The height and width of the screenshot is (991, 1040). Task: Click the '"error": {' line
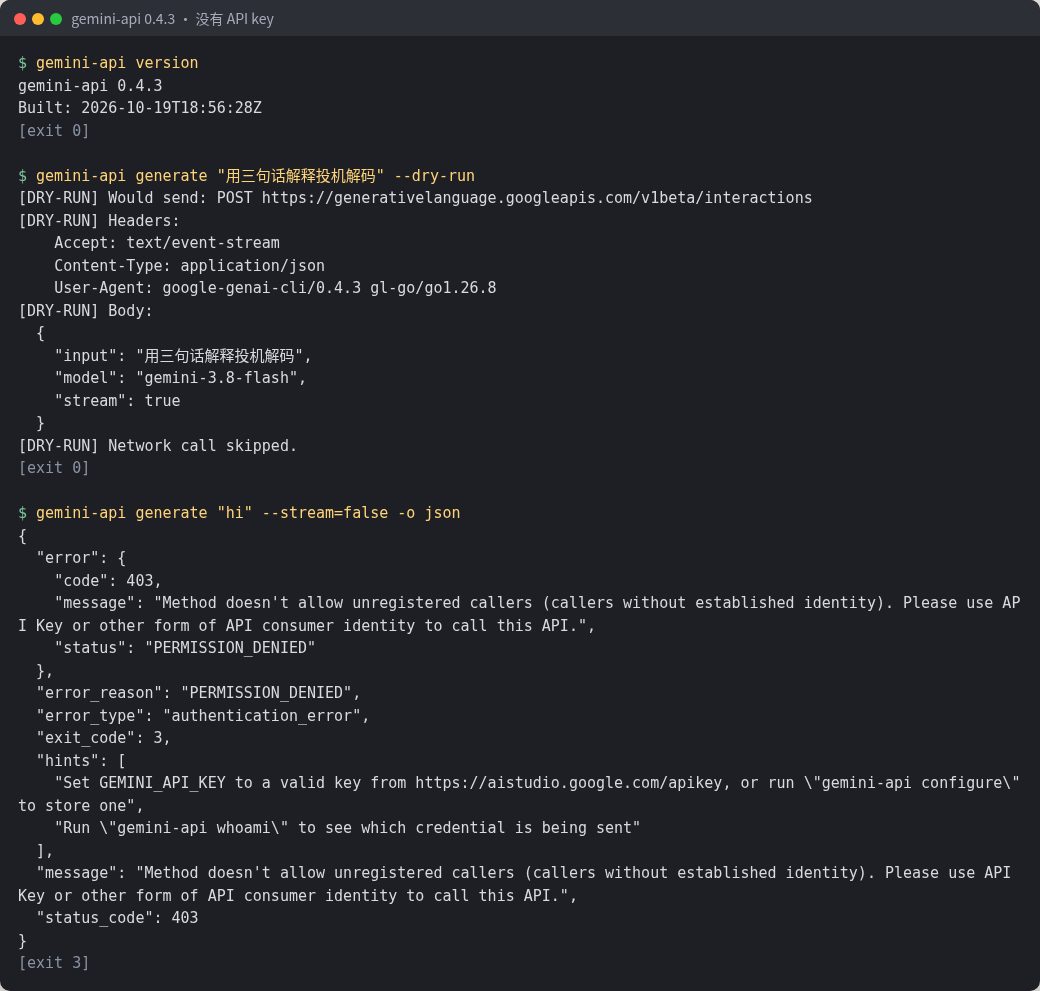(81, 558)
